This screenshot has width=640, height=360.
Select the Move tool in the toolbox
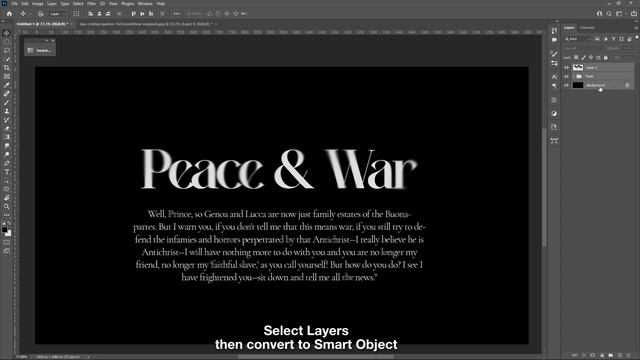[x=7, y=33]
